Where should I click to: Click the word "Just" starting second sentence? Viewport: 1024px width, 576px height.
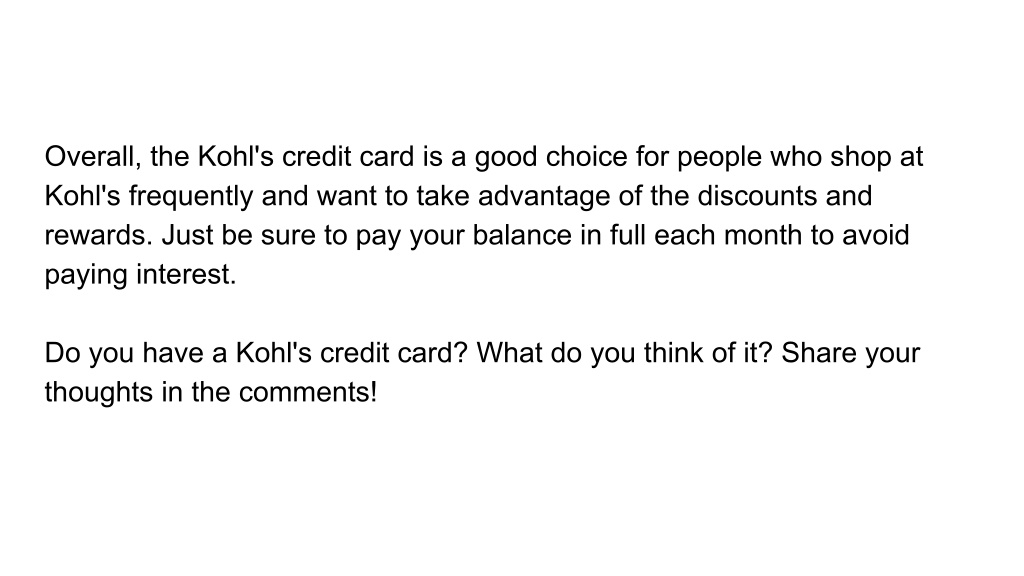(187, 235)
